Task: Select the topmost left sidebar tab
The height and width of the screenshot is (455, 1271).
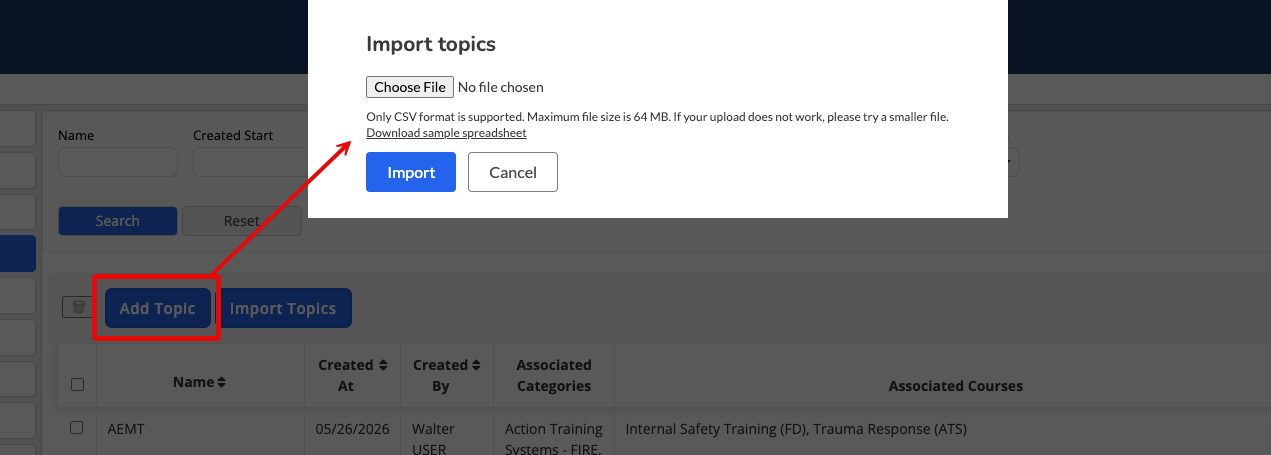Action: pos(18,129)
